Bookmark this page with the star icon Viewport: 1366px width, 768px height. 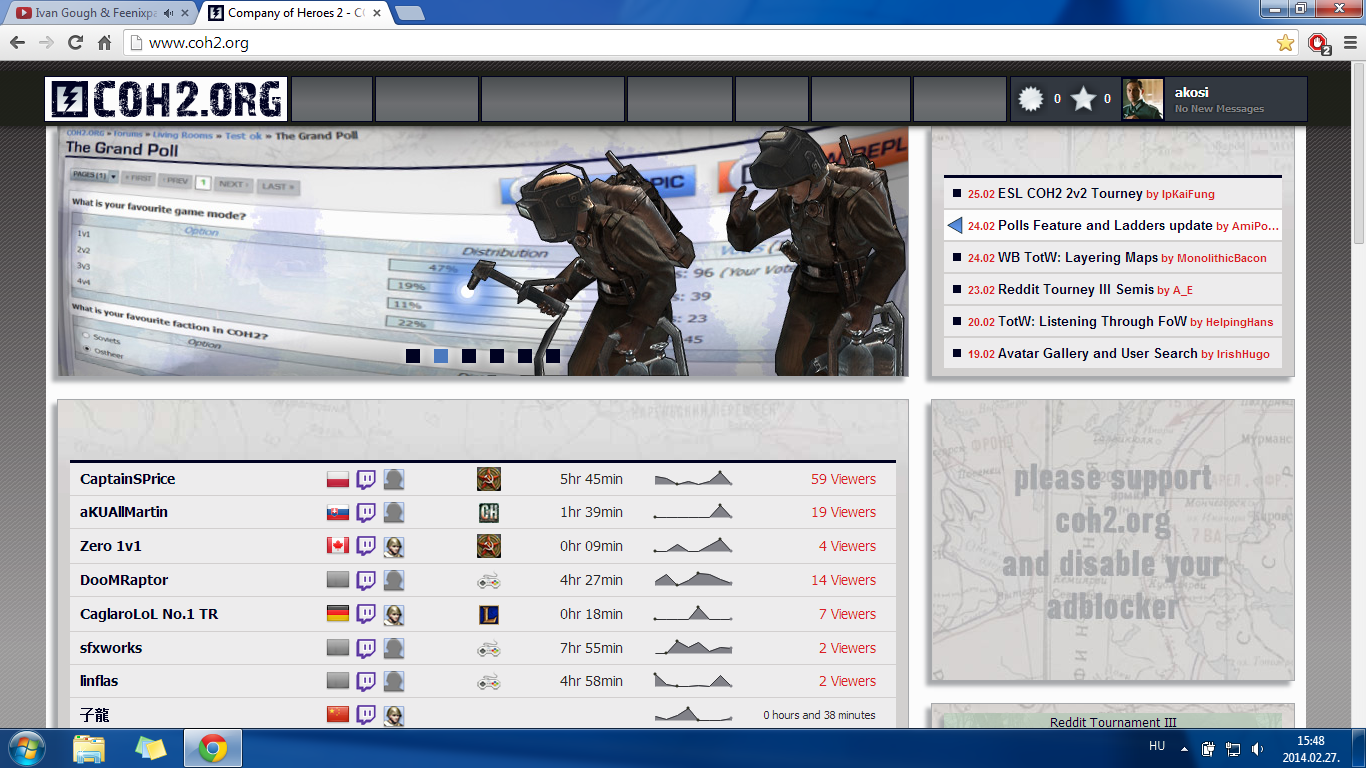(x=1285, y=43)
